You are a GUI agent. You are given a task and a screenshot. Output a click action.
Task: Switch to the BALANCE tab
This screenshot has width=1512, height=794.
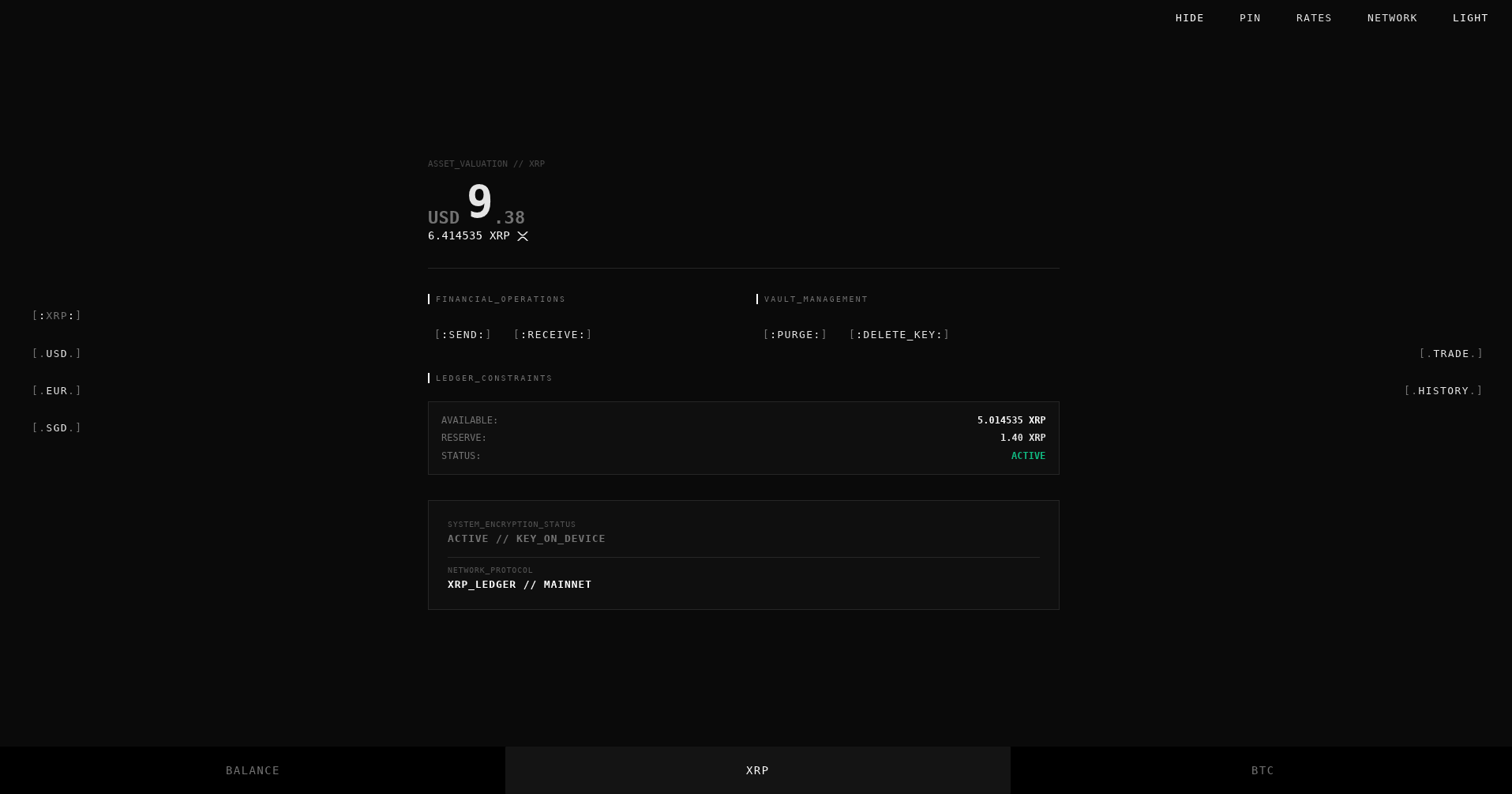click(x=253, y=770)
